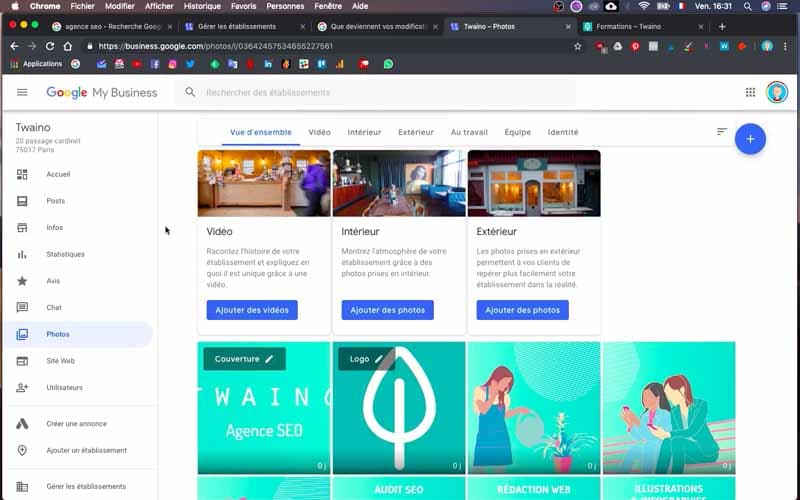Viewport: 800px width, 500px height.
Task: Switch to the Extérieur tab
Action: [416, 132]
